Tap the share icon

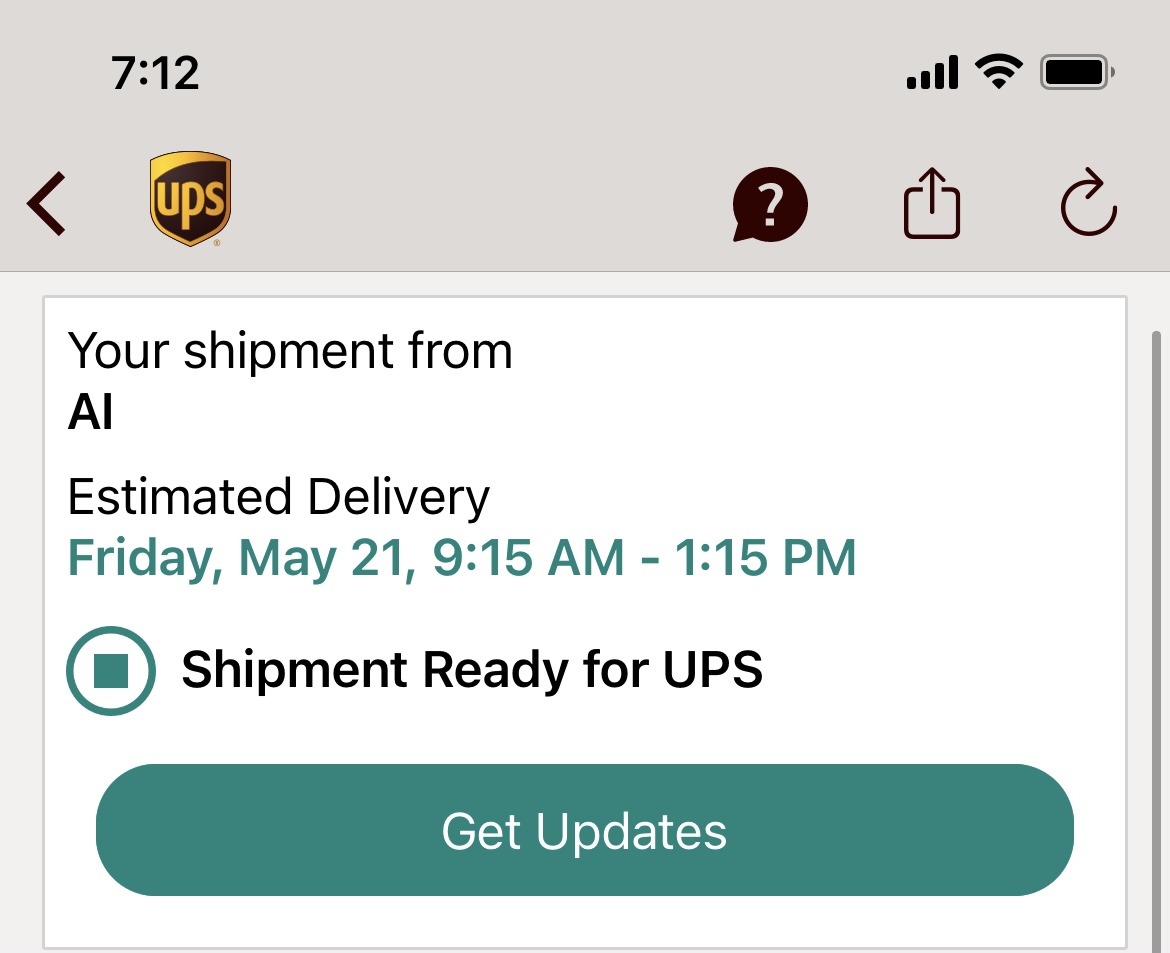click(931, 203)
